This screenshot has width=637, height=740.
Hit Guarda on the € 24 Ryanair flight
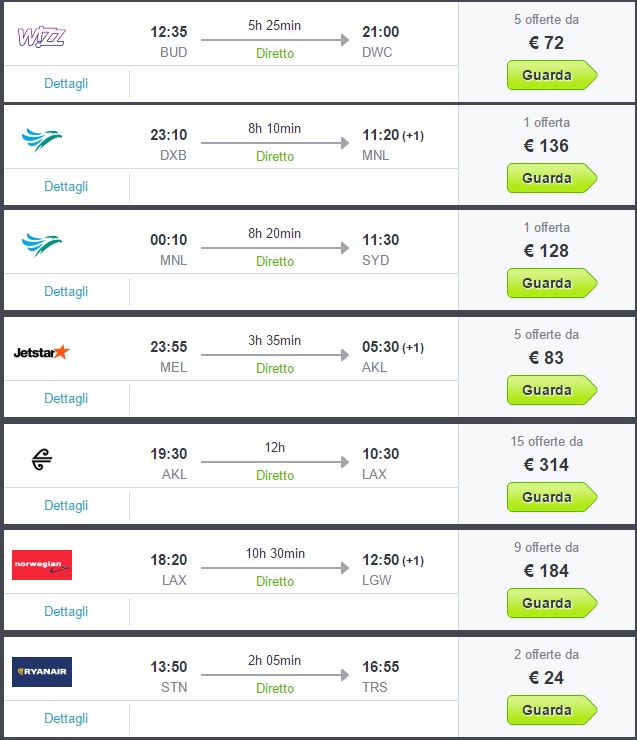click(550, 710)
